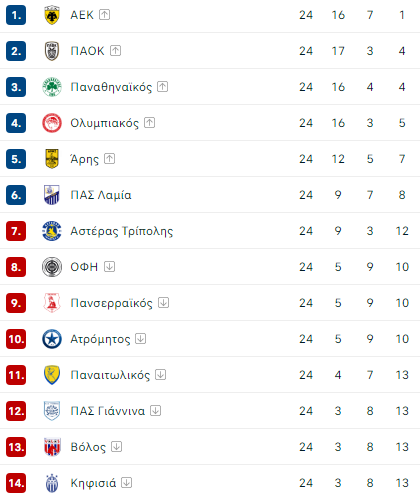Click the AEK club crest icon
This screenshot has width=420, height=499.
pyautogui.click(x=52, y=15)
